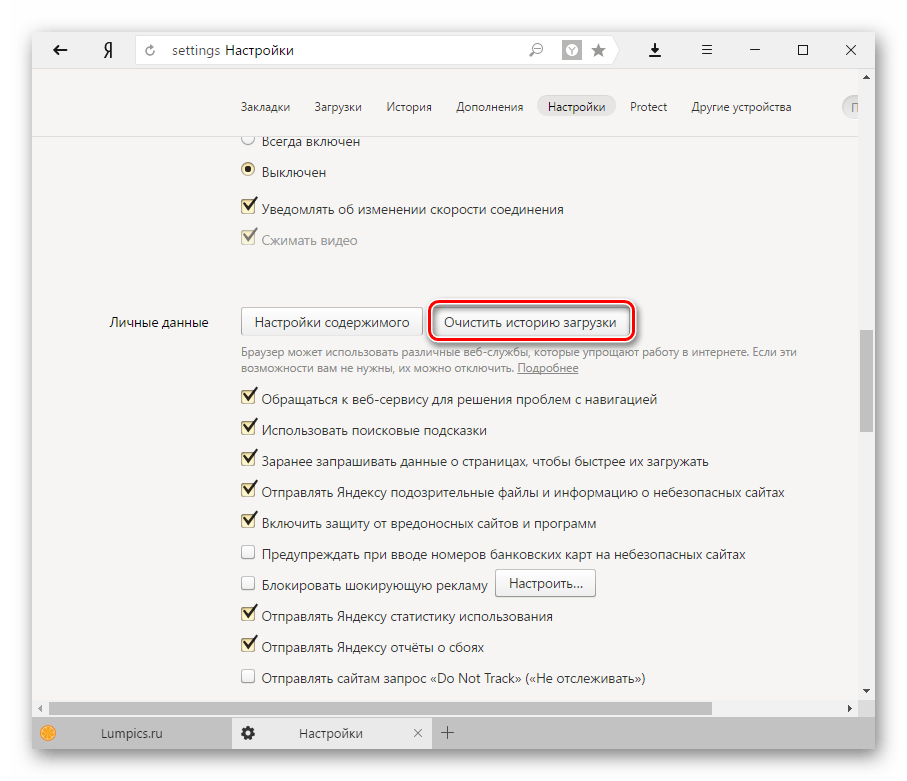Click Настройки содержимого button
The height and width of the screenshot is (781, 907).
click(x=332, y=322)
